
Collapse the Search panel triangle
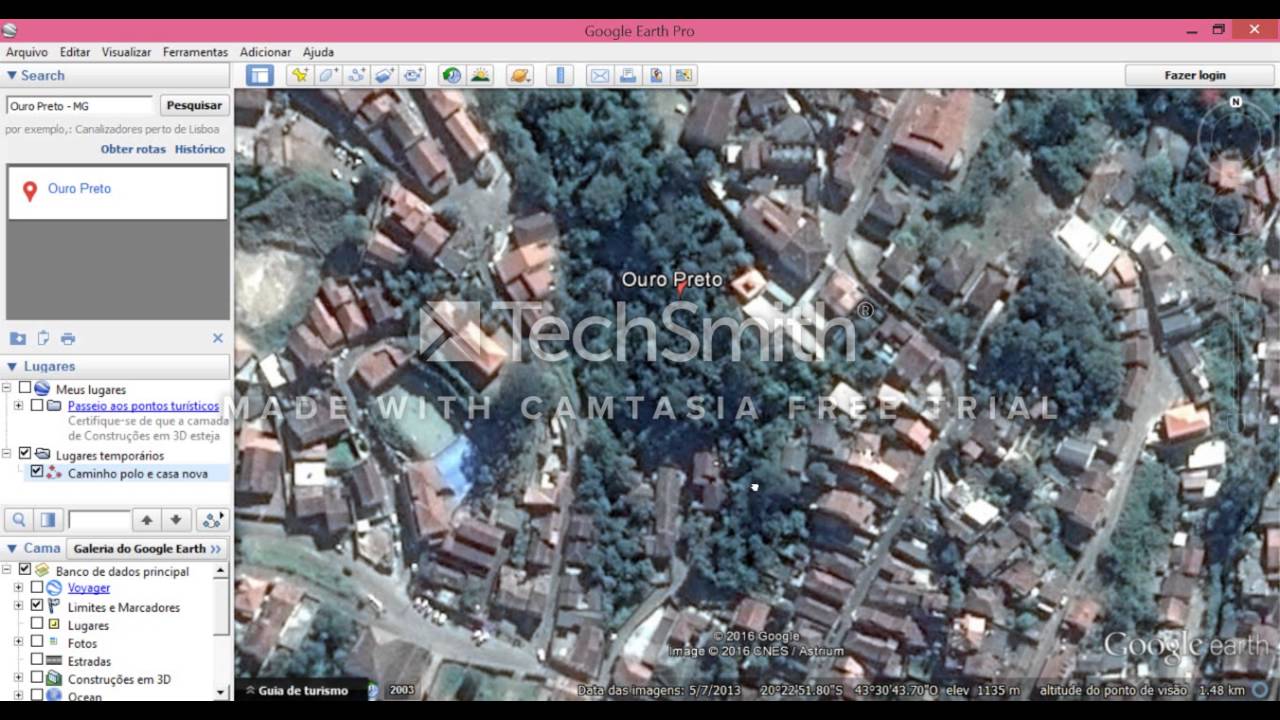click(x=12, y=75)
